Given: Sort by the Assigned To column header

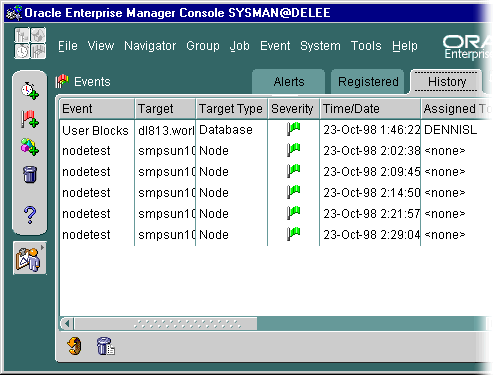Looking at the screenshot, I should tap(456, 109).
